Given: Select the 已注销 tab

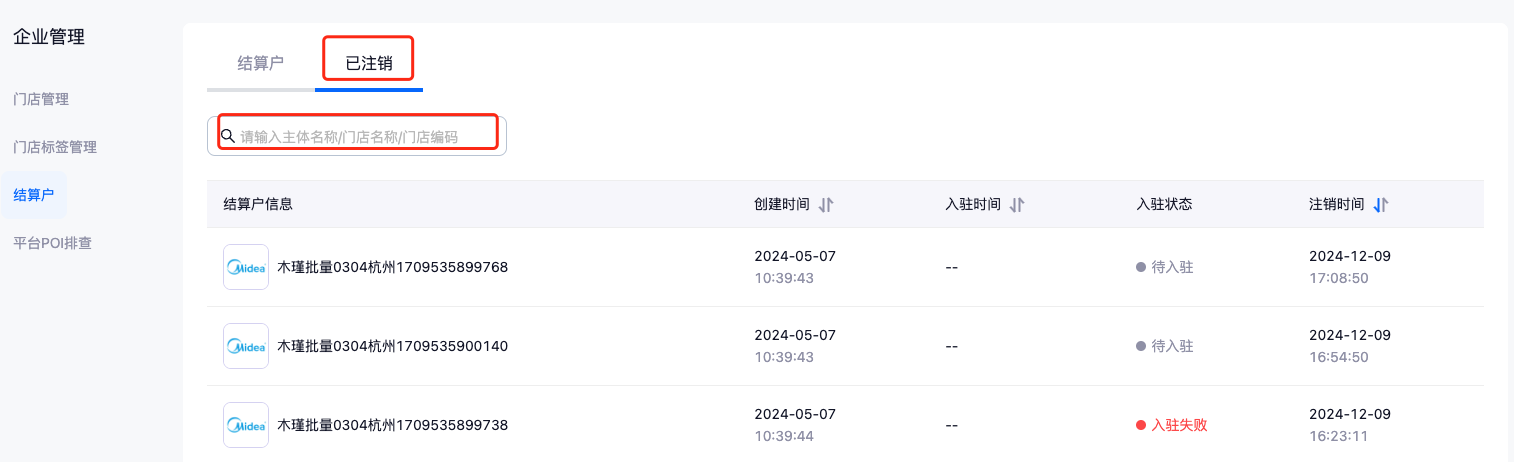Looking at the screenshot, I should (x=368, y=64).
